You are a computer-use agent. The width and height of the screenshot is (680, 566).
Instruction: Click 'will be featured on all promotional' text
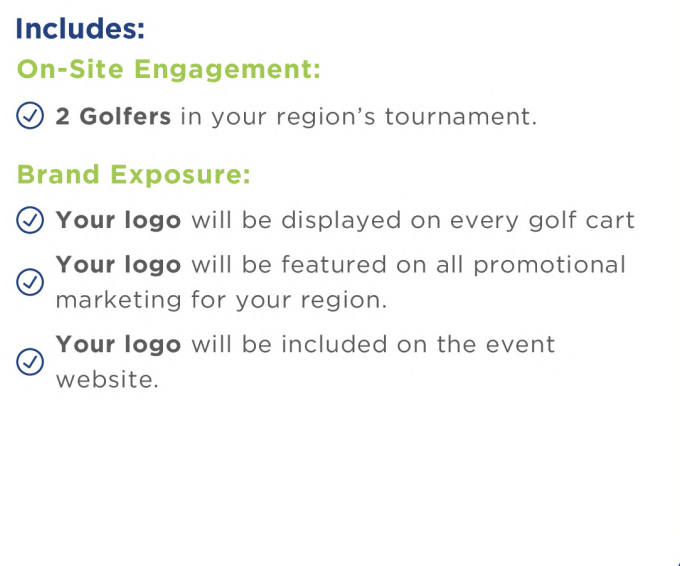pyautogui.click(x=409, y=265)
